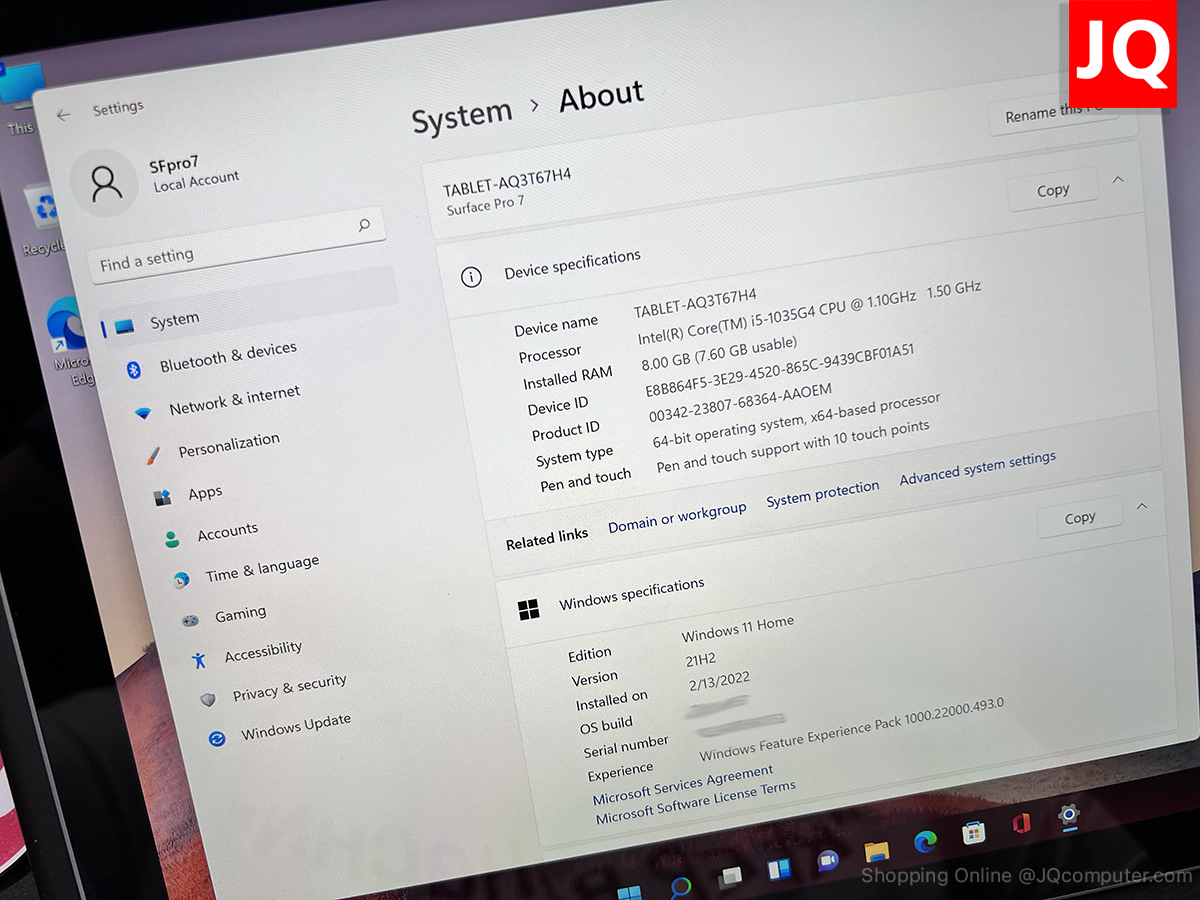Click the 2/13/2022 installed on date

pos(719,683)
